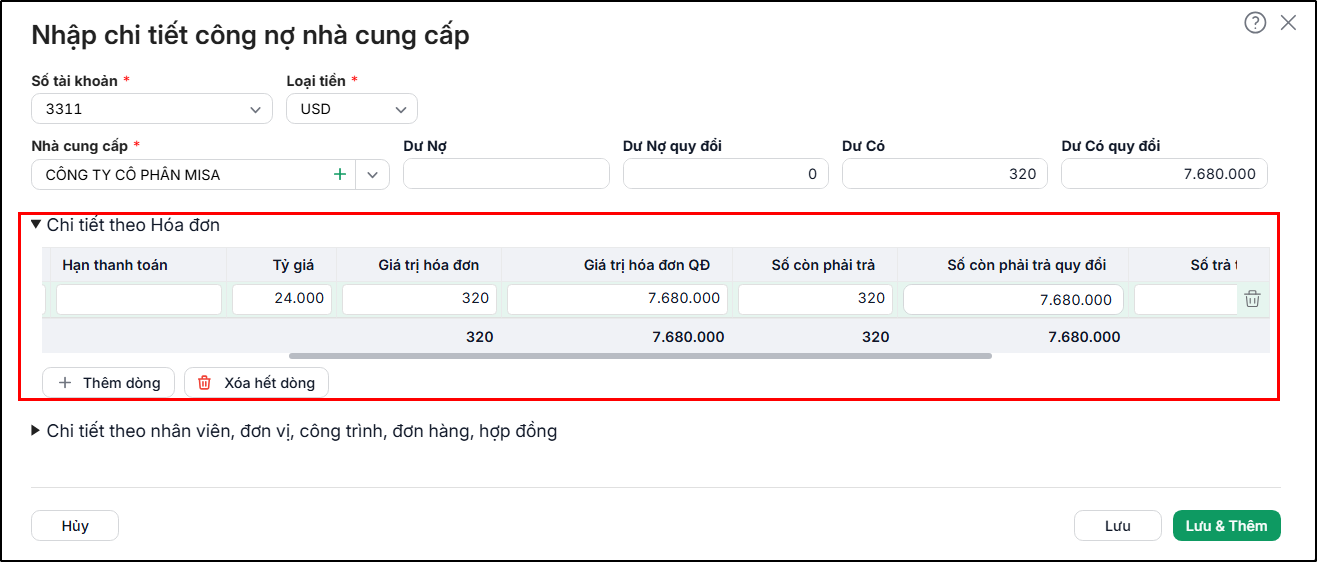Cancel with Hủy button
This screenshot has height=562, width=1317.
pyautogui.click(x=75, y=526)
